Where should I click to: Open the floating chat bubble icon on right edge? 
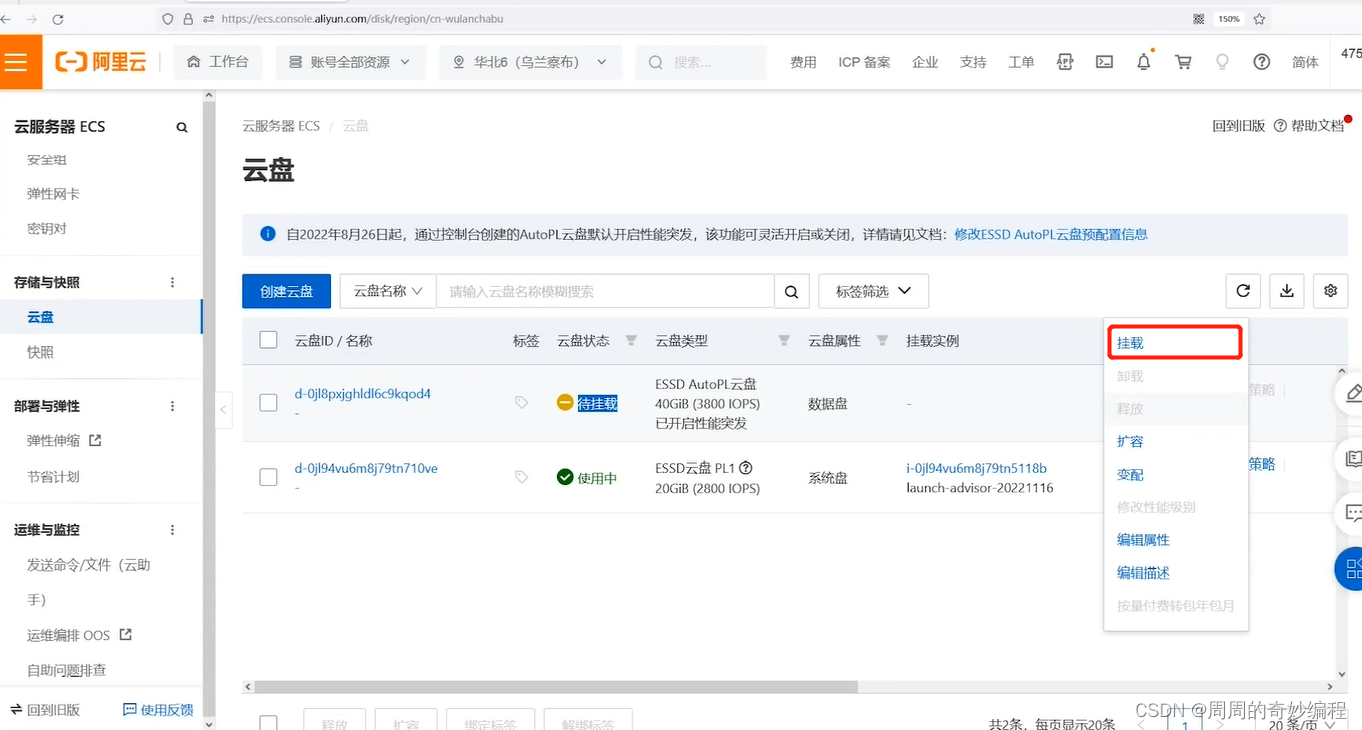(x=1352, y=514)
